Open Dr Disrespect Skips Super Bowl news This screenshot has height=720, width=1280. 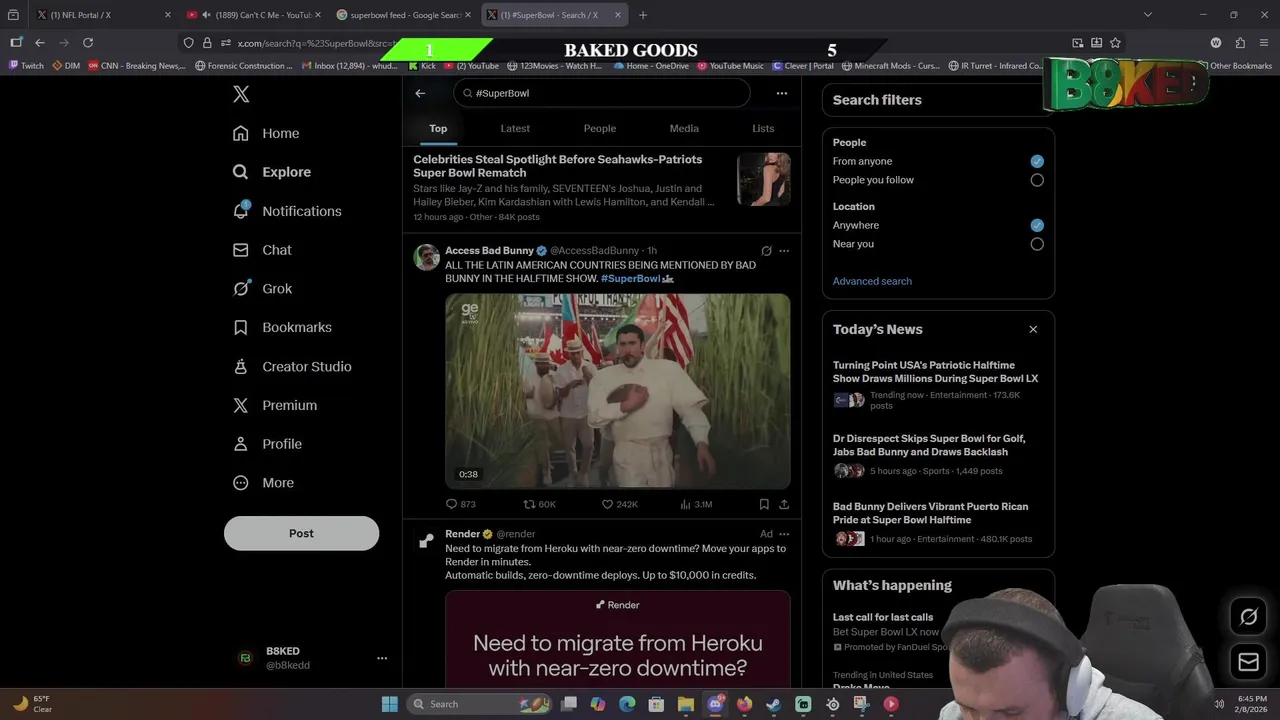[x=938, y=454]
